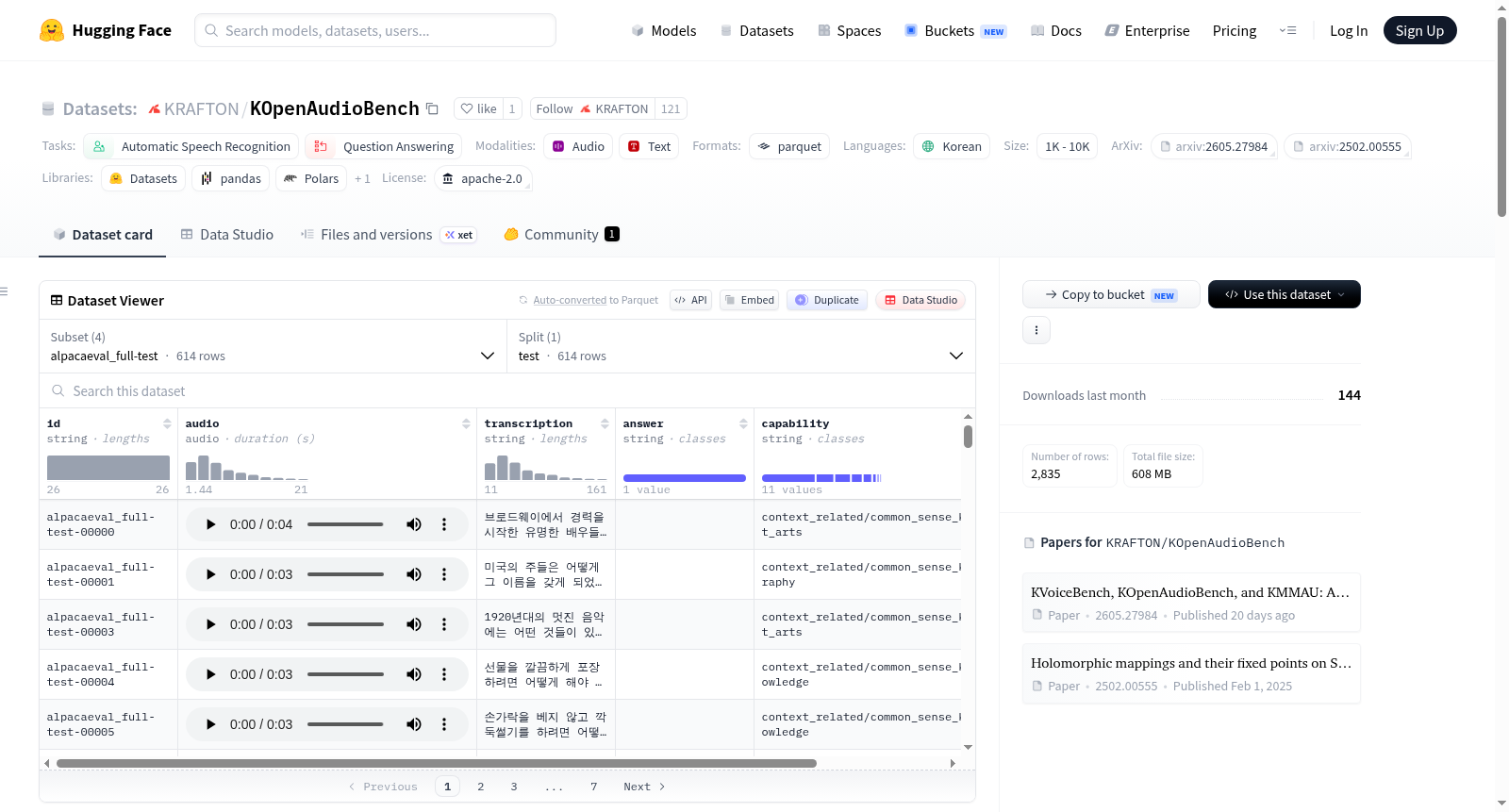Open audio options for alpacaeval_full-test-00004
Image resolution: width=1509 pixels, height=812 pixels.
click(x=444, y=674)
